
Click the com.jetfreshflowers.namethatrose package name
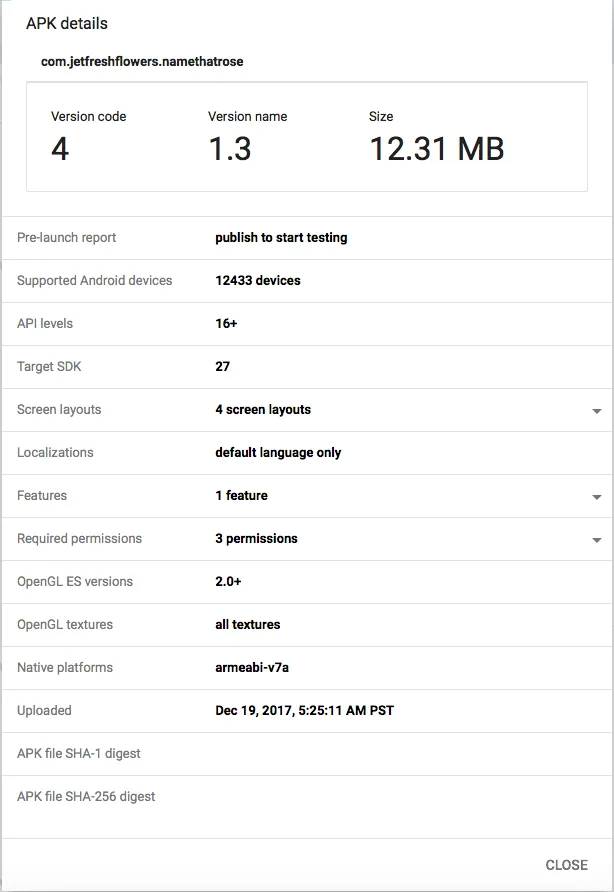(x=142, y=61)
